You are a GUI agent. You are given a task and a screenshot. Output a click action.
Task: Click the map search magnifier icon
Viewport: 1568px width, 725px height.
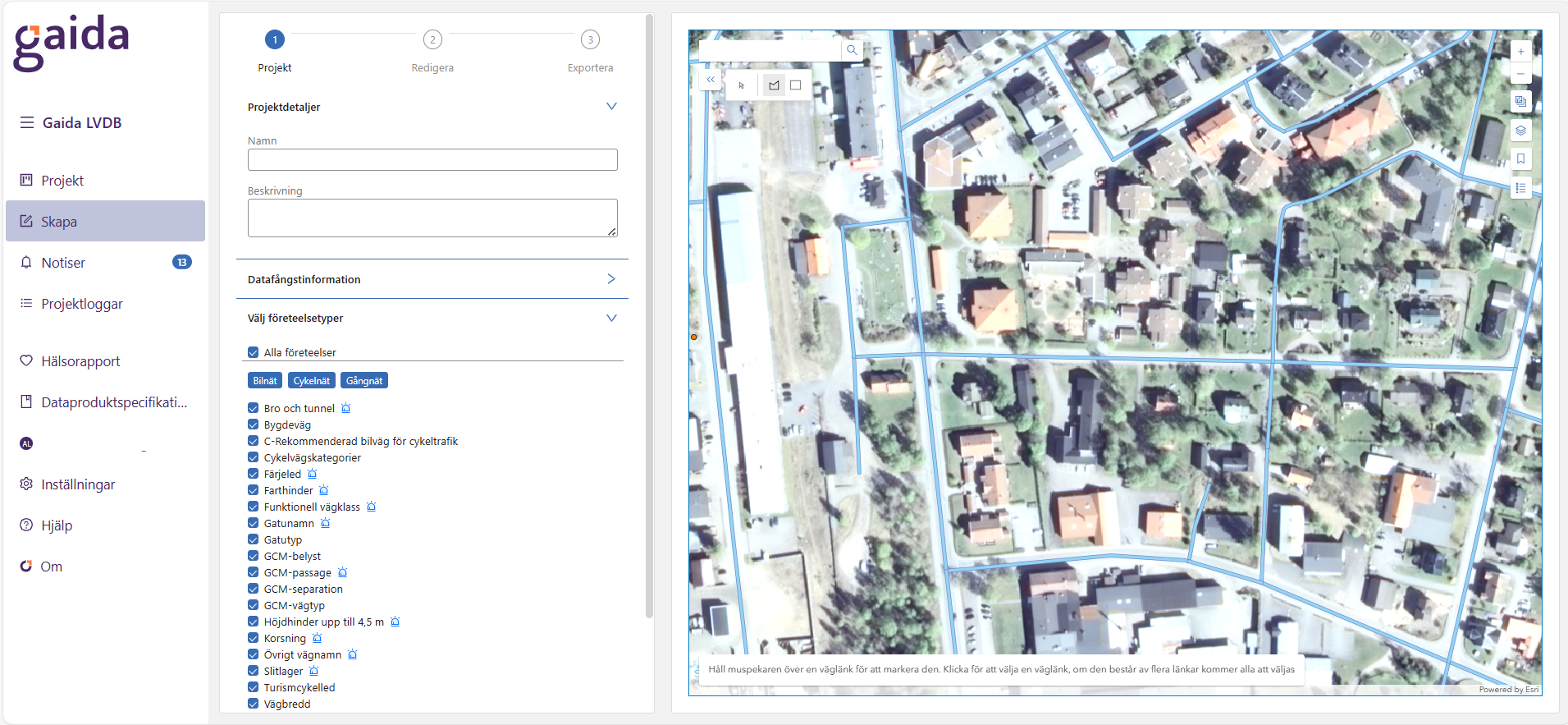click(852, 50)
